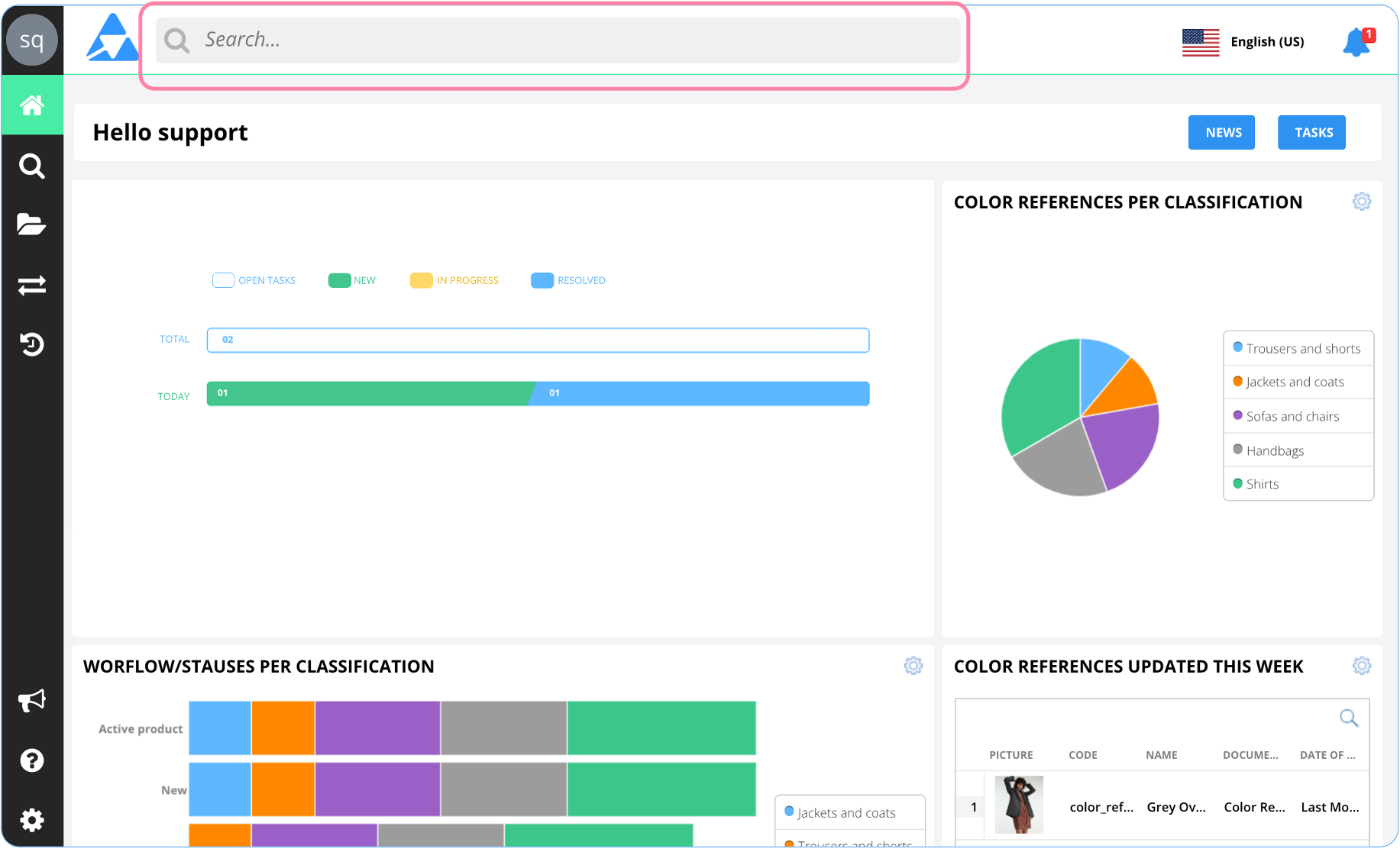The width and height of the screenshot is (1400, 849).
Task: Open the transfer arrows sidebar icon
Action: (32, 285)
